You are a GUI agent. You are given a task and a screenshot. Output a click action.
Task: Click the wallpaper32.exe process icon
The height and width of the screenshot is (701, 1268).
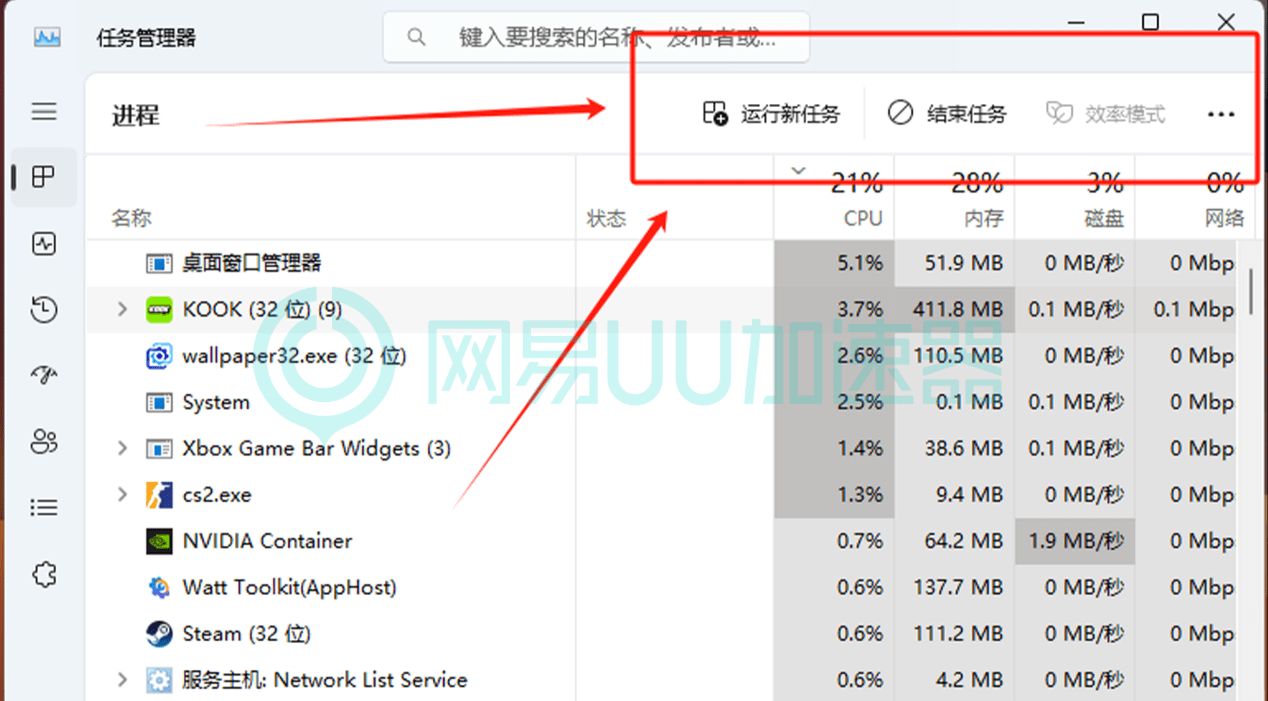click(x=159, y=356)
